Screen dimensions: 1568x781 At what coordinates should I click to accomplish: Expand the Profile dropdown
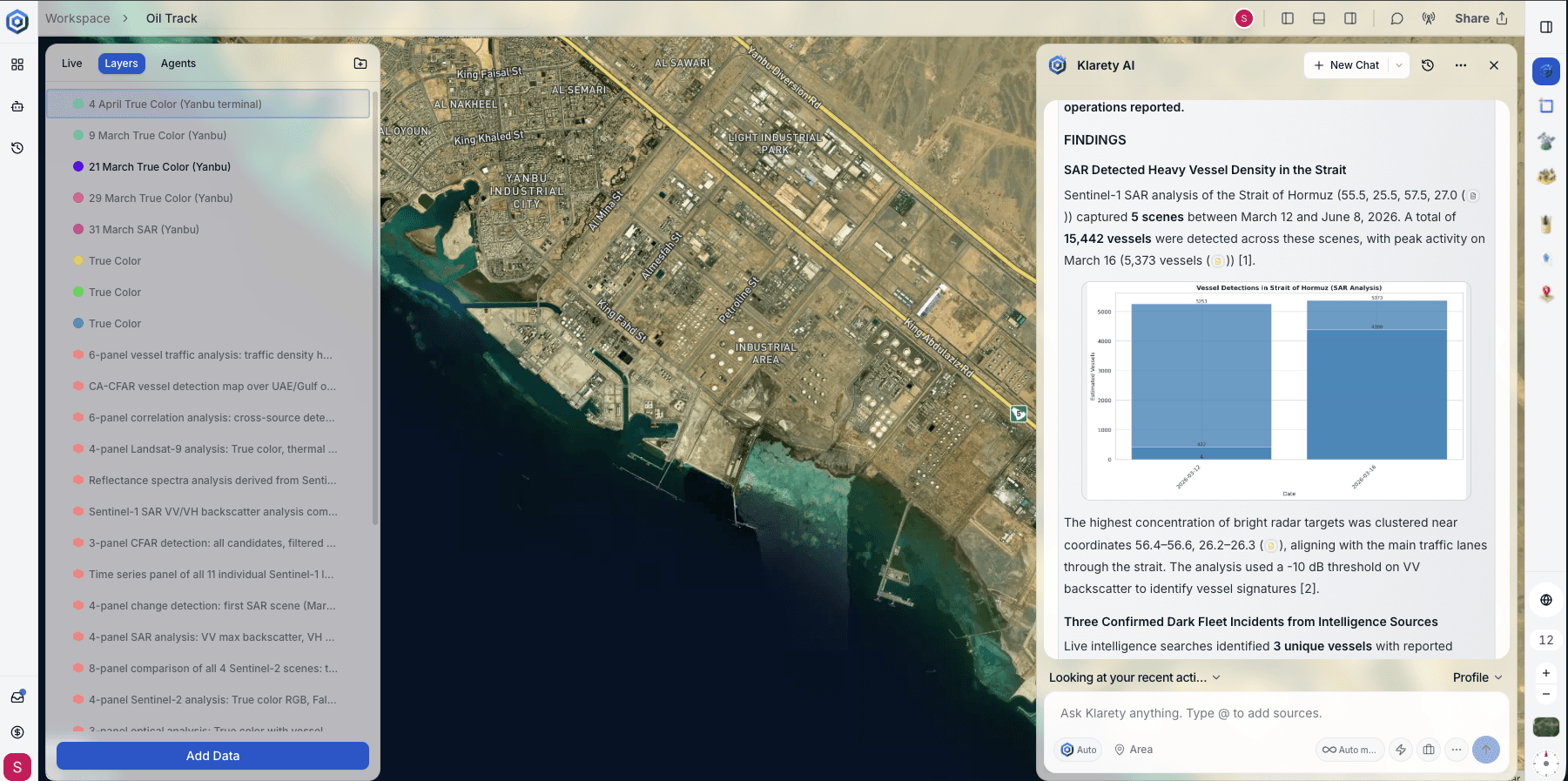point(1477,677)
